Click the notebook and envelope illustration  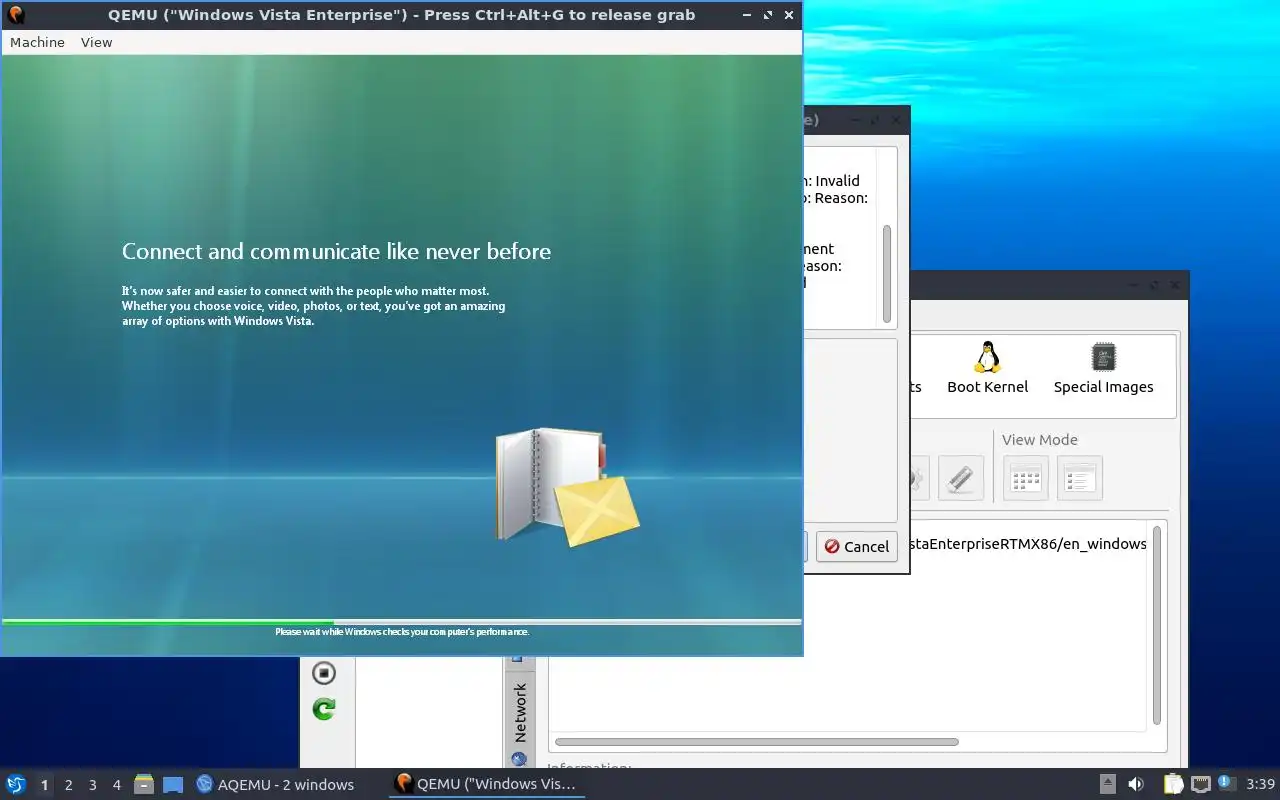(x=567, y=487)
